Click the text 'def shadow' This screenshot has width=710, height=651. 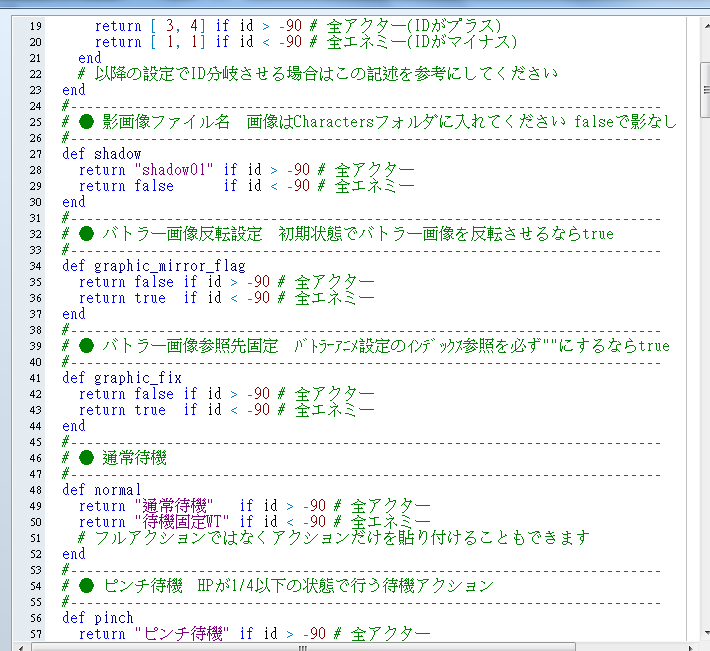pos(101,154)
